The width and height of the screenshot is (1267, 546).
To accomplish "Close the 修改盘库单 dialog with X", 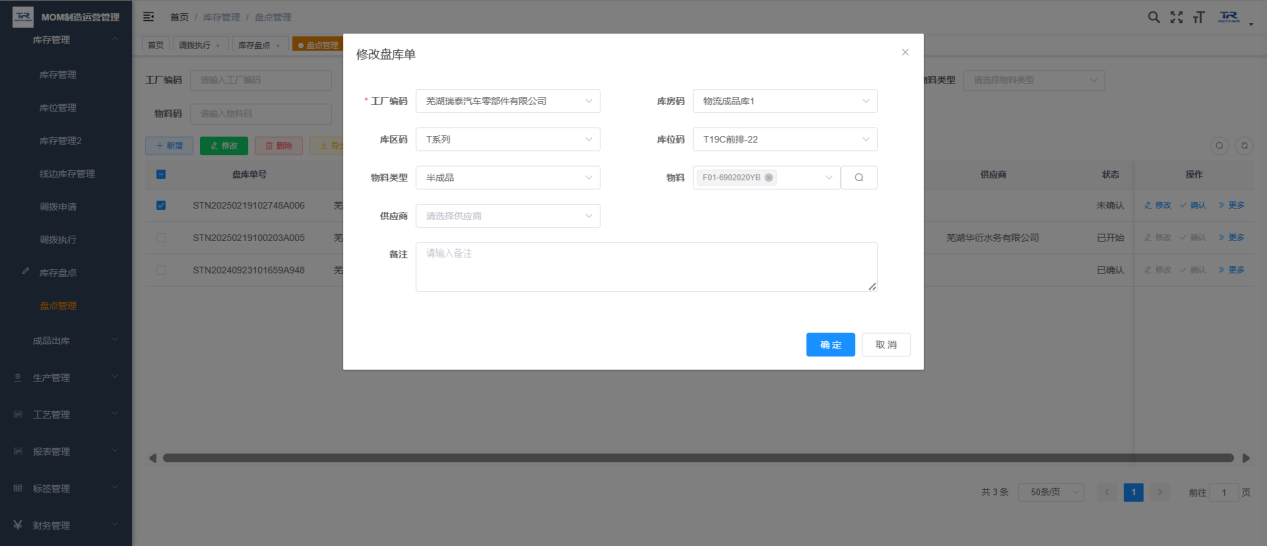I will pos(905,52).
